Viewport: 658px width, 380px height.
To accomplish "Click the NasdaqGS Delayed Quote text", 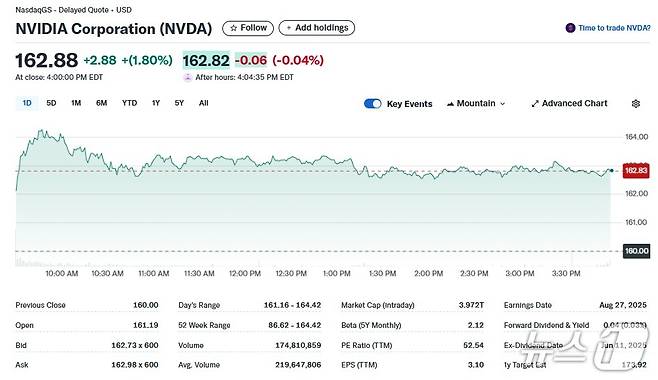I will pos(73,10).
